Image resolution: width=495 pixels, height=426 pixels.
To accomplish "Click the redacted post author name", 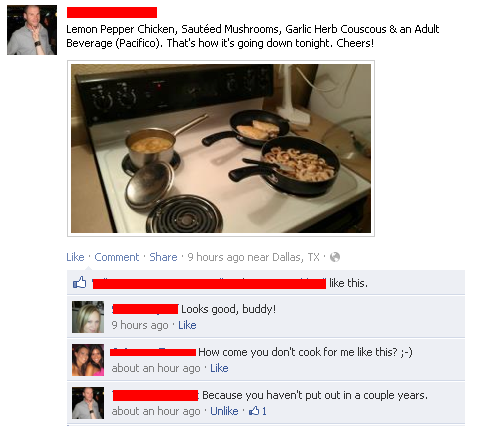I will click(112, 12).
